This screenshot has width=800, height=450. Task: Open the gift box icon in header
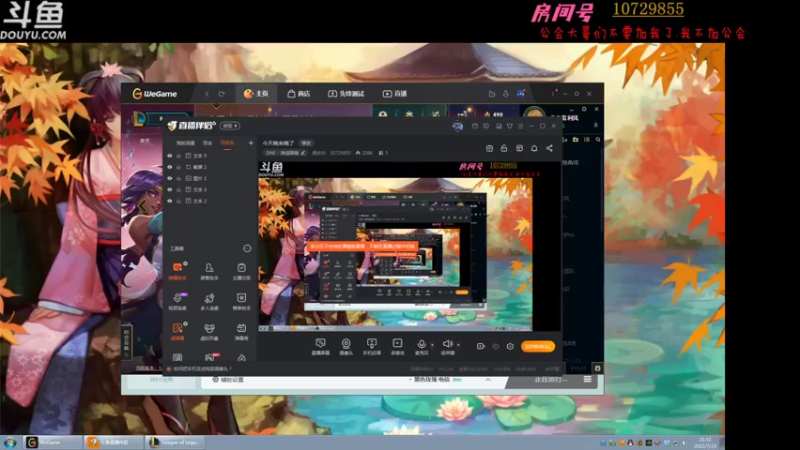[x=489, y=148]
